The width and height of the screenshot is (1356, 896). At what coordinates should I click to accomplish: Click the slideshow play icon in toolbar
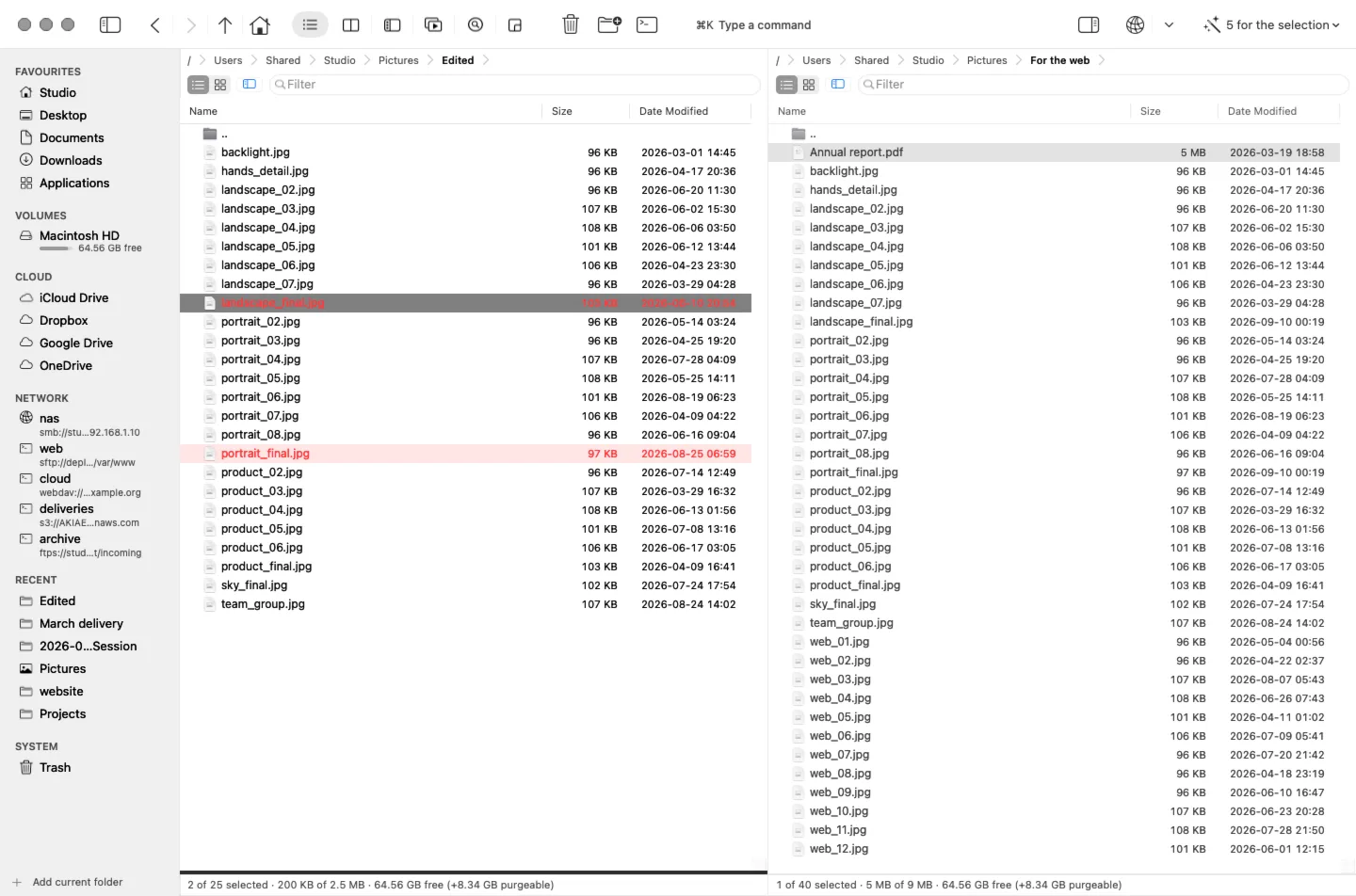click(x=433, y=25)
